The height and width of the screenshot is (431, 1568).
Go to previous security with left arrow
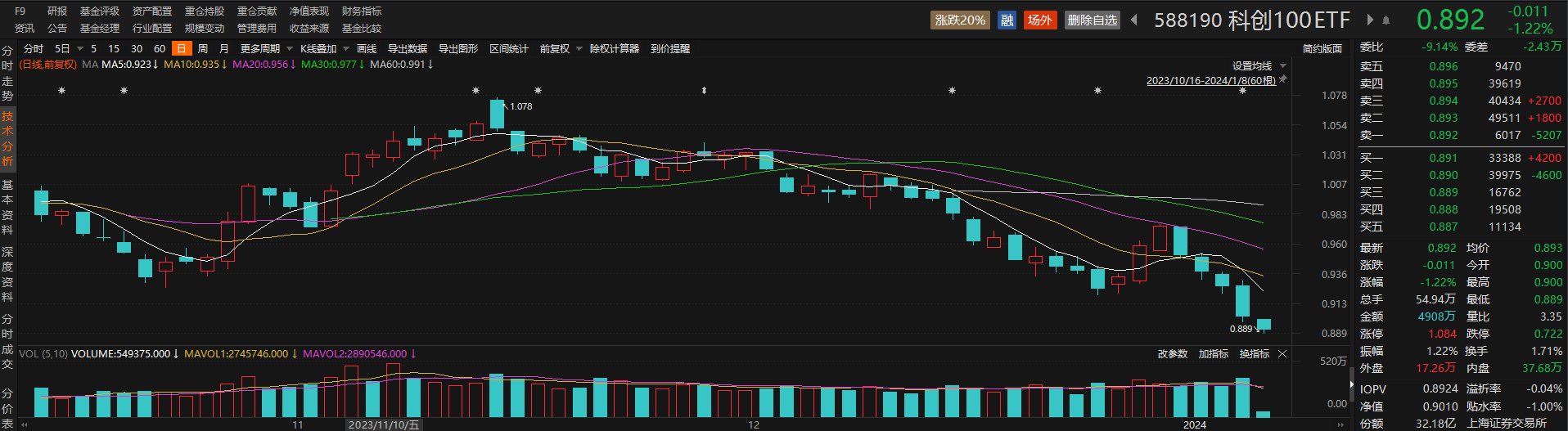1134,20
